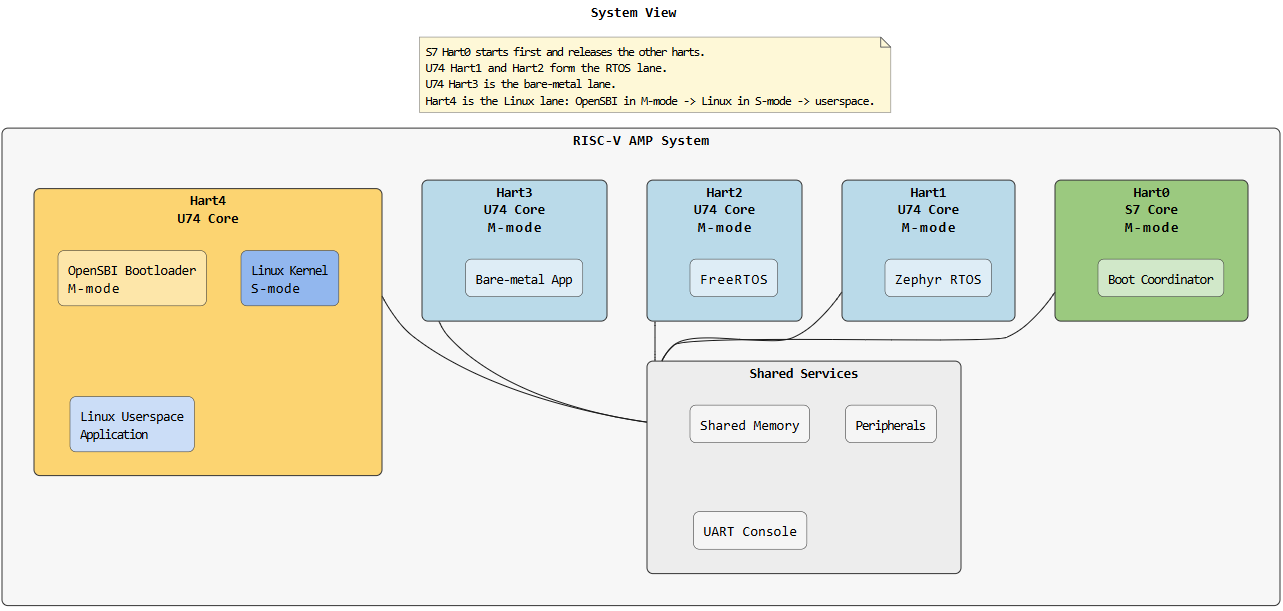The height and width of the screenshot is (611, 1283).
Task: Click note line about Hart4 Linux lane
Action: pos(650,101)
